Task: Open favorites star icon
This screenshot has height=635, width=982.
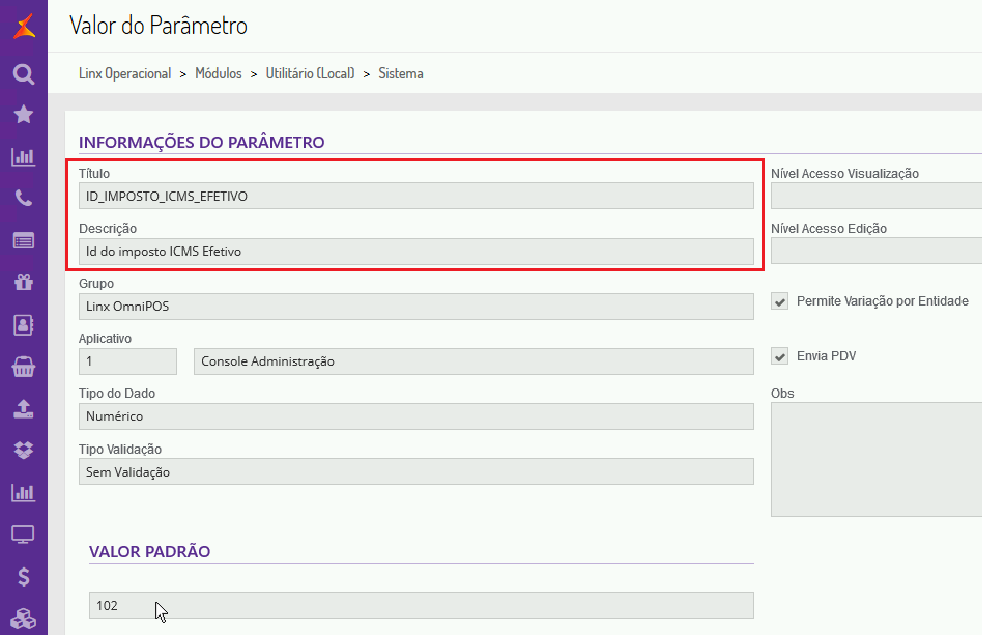Action: point(23,115)
